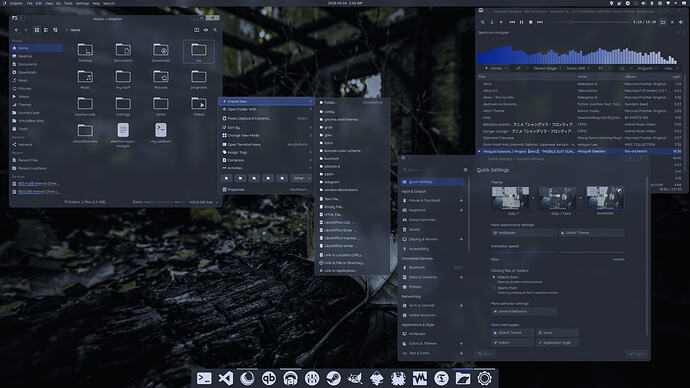
Task: Open Create New context menu entry
Action: pos(266,102)
